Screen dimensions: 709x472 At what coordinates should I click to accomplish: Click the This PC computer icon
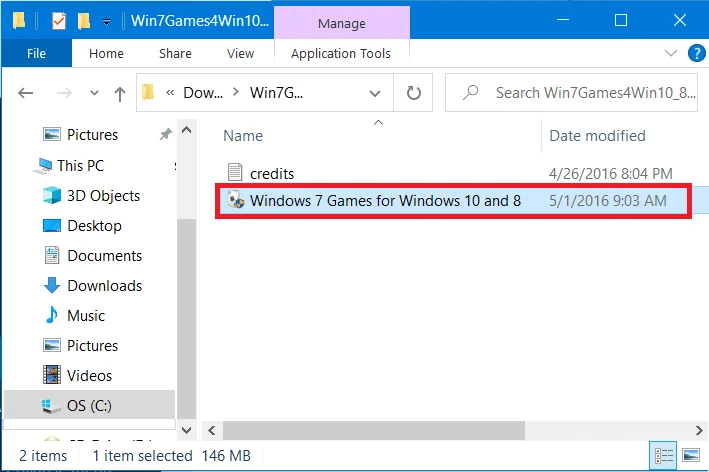click(x=43, y=166)
